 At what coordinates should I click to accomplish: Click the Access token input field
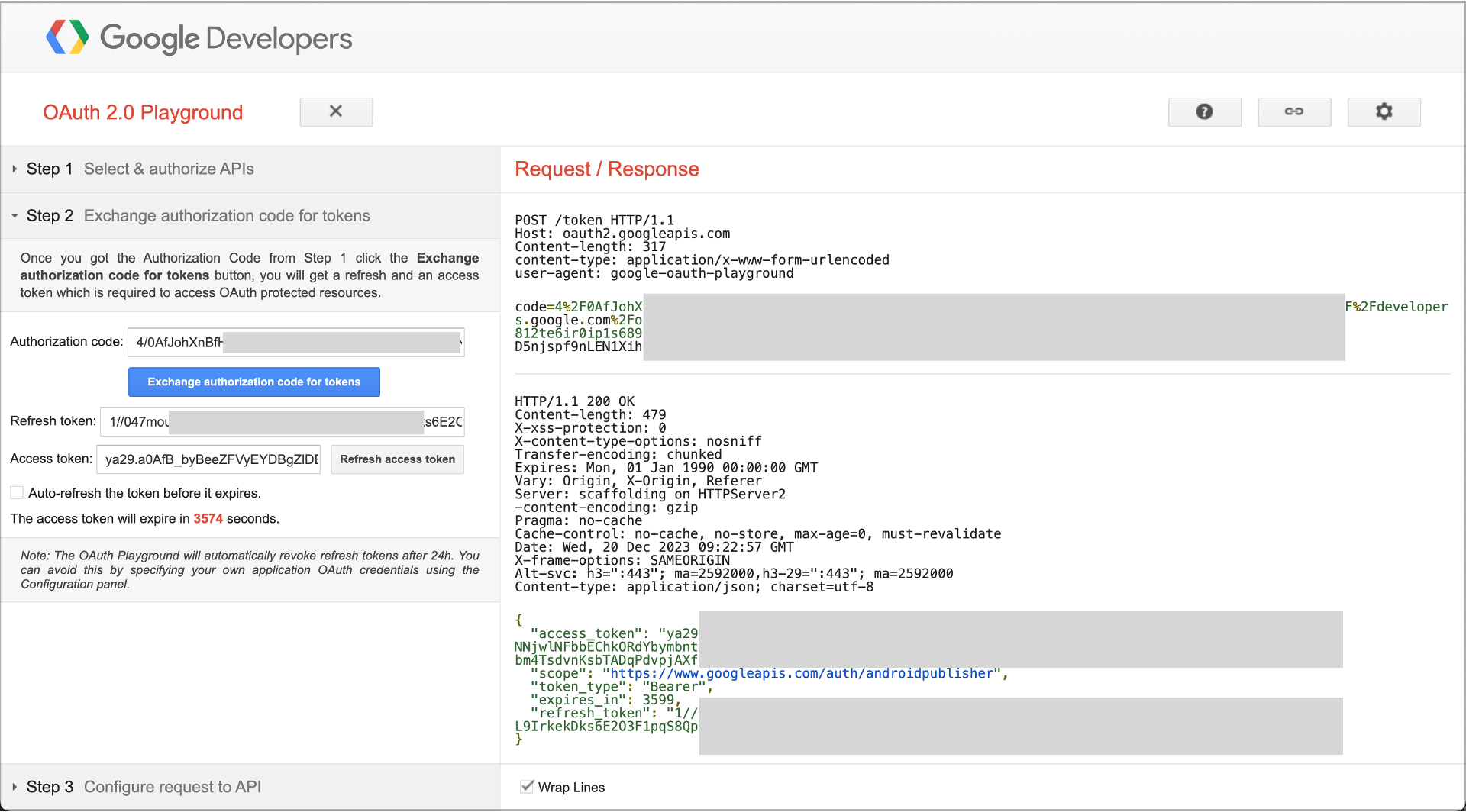pyautogui.click(x=208, y=459)
